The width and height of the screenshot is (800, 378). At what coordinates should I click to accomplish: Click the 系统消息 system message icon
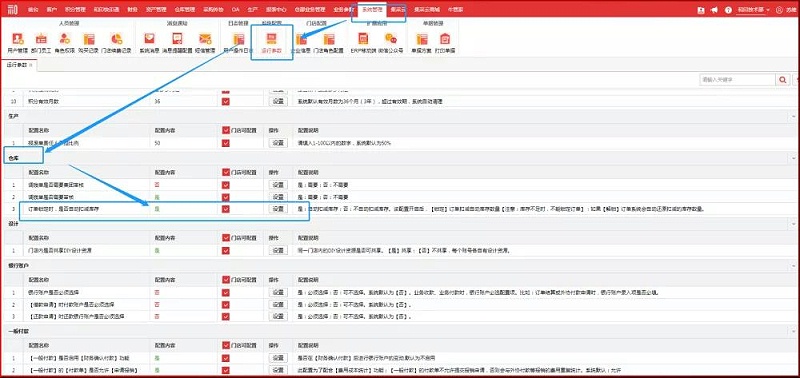pos(149,43)
